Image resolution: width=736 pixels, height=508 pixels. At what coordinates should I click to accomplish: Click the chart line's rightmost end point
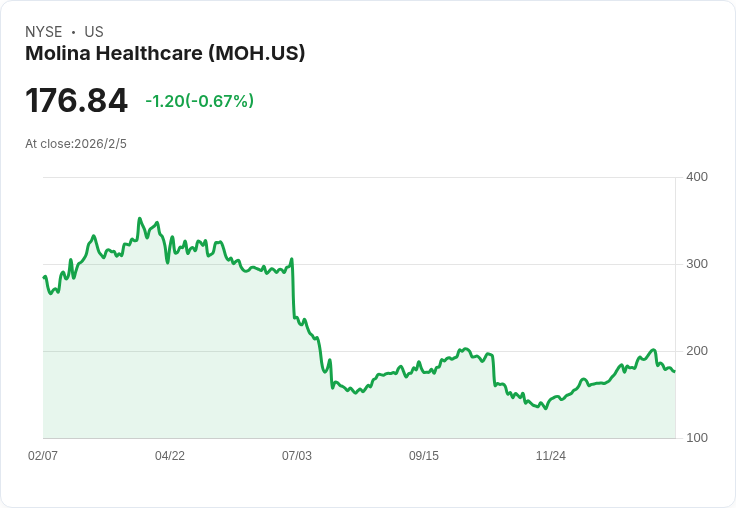pos(674,371)
